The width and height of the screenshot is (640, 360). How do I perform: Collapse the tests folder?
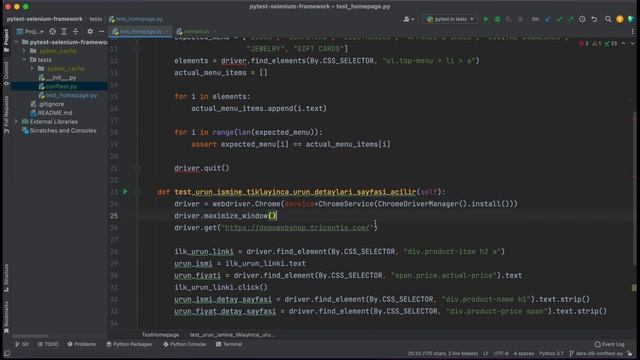pyautogui.click(x=24, y=60)
